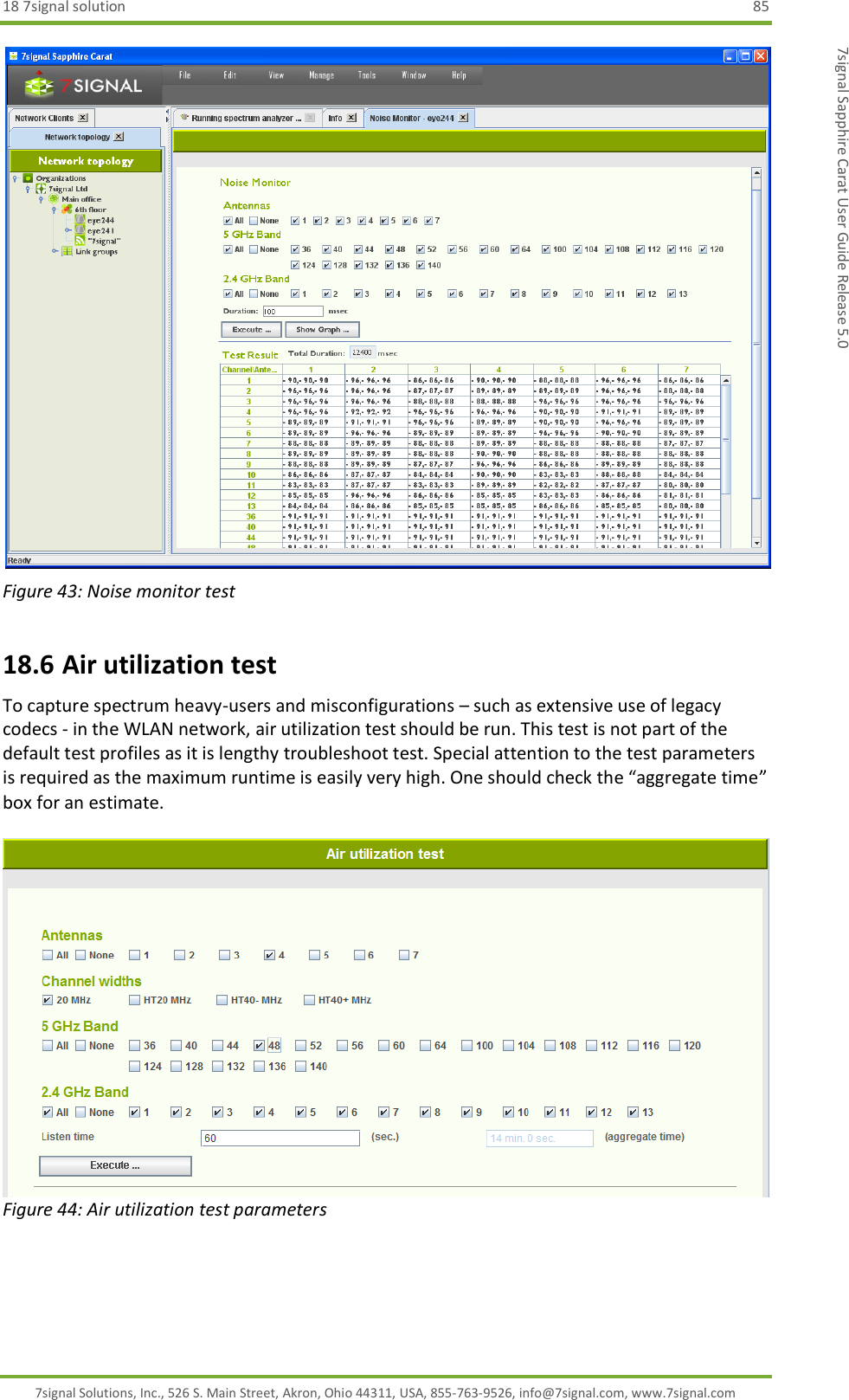849x1400 pixels.
Task: Click the "7signal" wireless network icon
Action: (x=80, y=241)
